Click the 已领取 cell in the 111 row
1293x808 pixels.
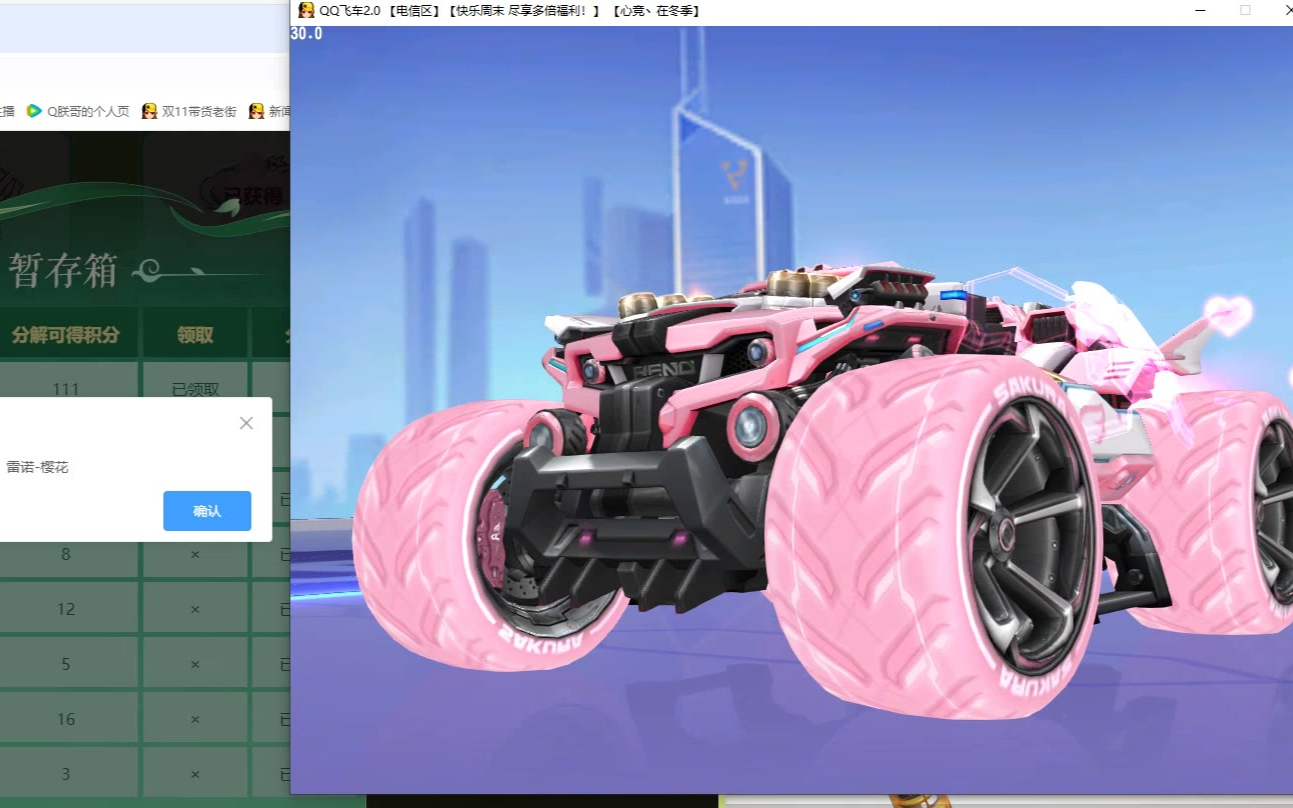coord(195,389)
